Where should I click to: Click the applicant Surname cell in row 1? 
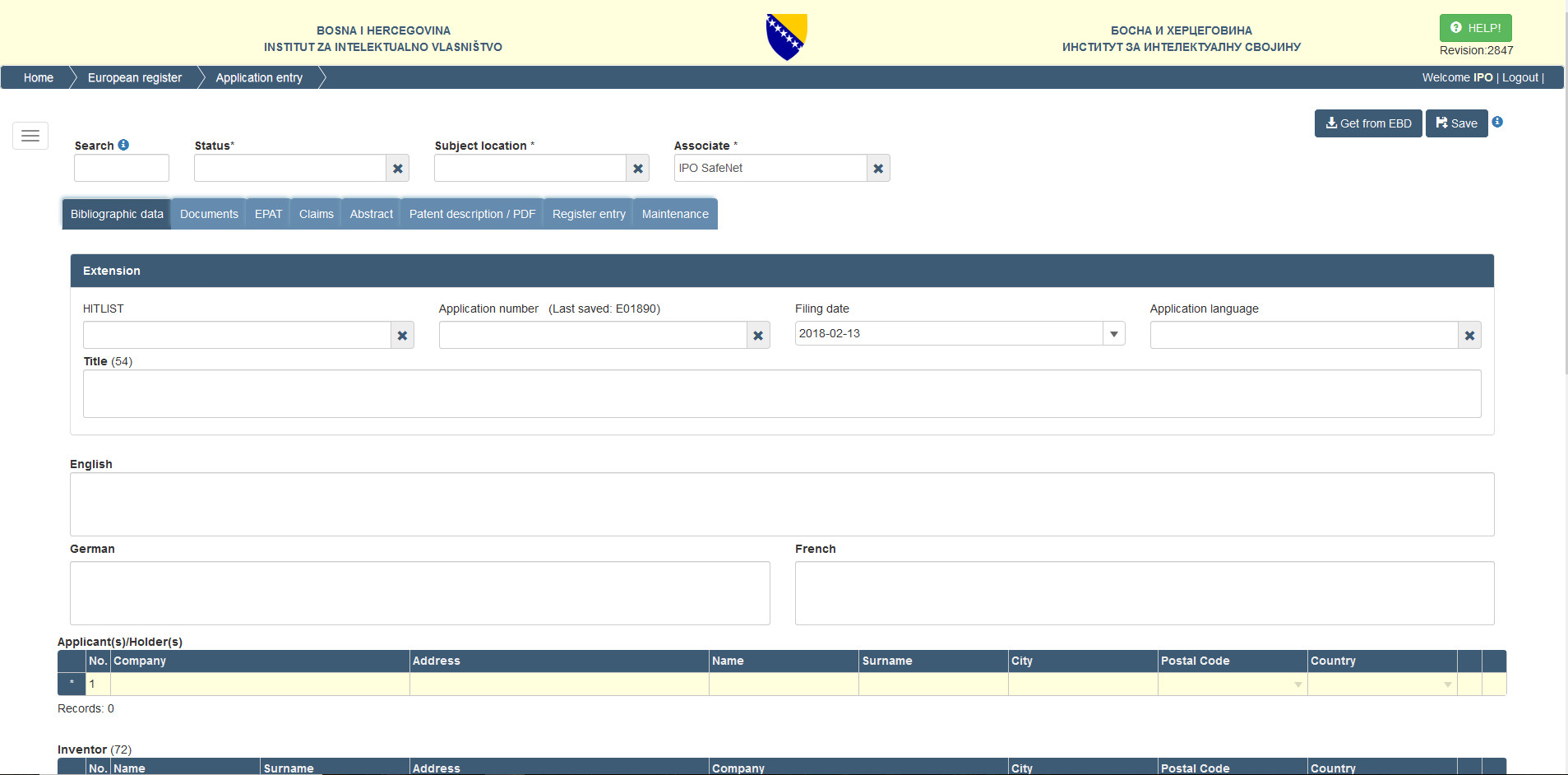coord(933,685)
